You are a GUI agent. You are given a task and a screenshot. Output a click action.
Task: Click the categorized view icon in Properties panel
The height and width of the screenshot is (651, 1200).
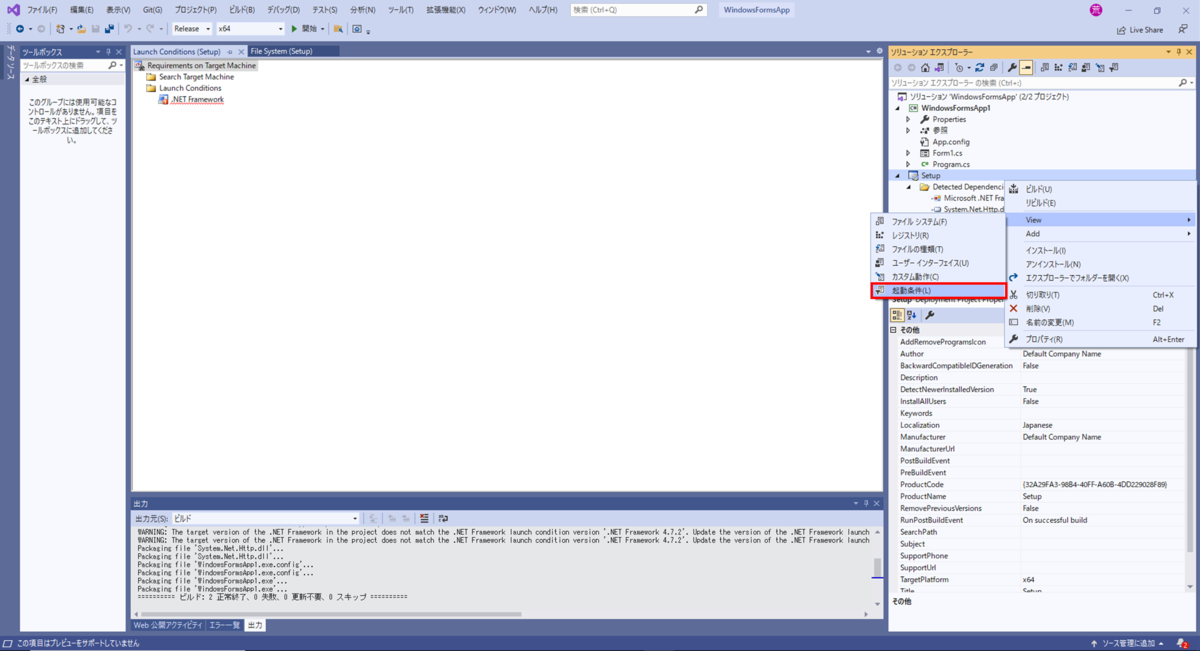click(897, 315)
